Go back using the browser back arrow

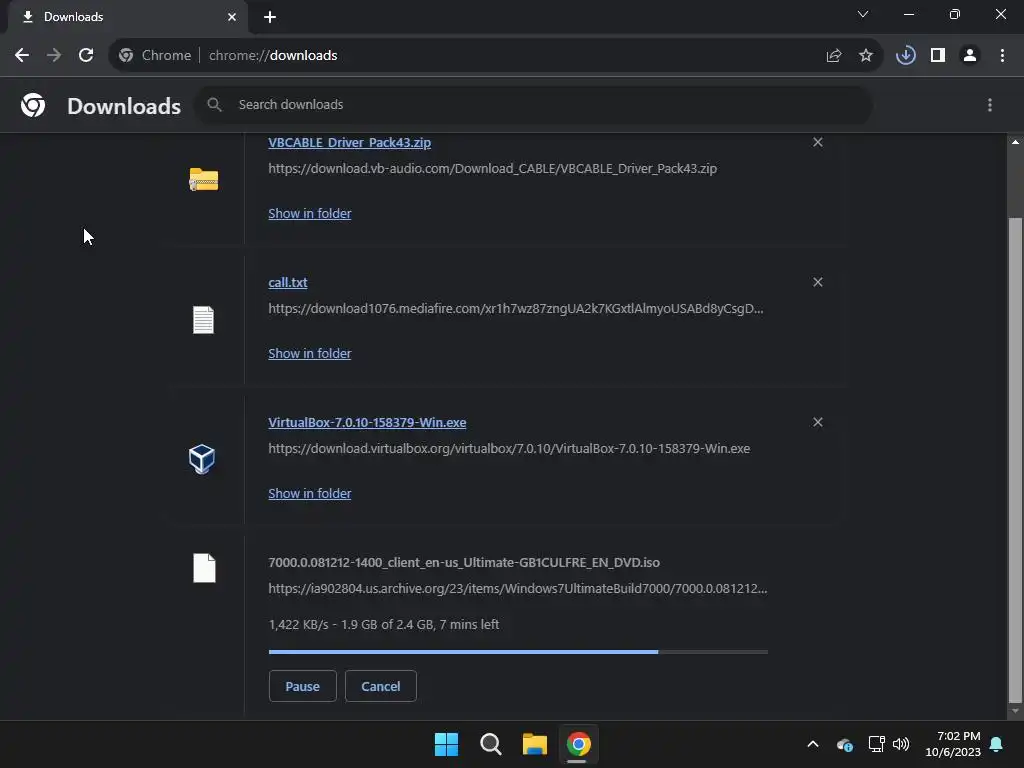tap(22, 56)
